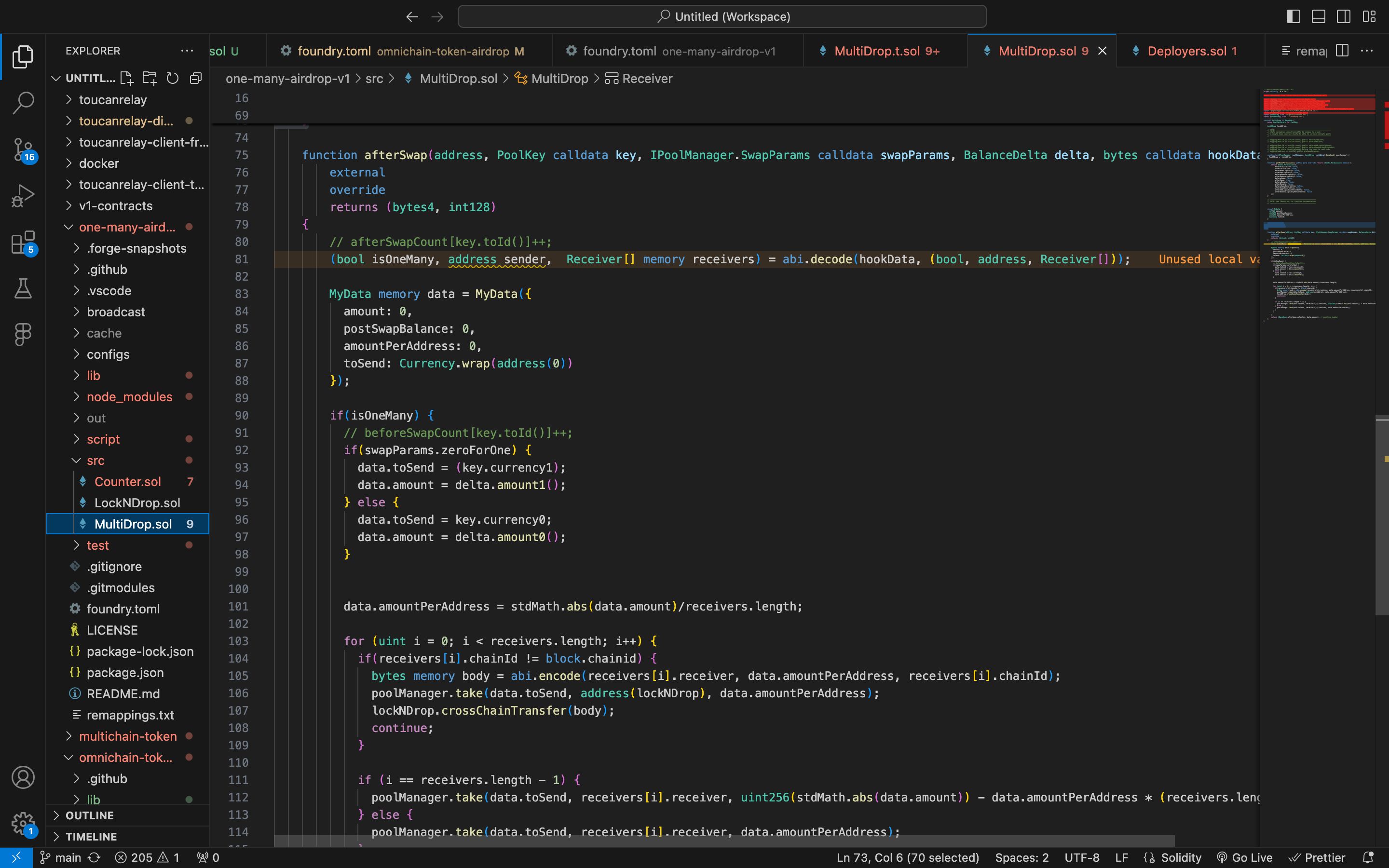Switch to MultiDrop.t.sol tab

pos(885,51)
